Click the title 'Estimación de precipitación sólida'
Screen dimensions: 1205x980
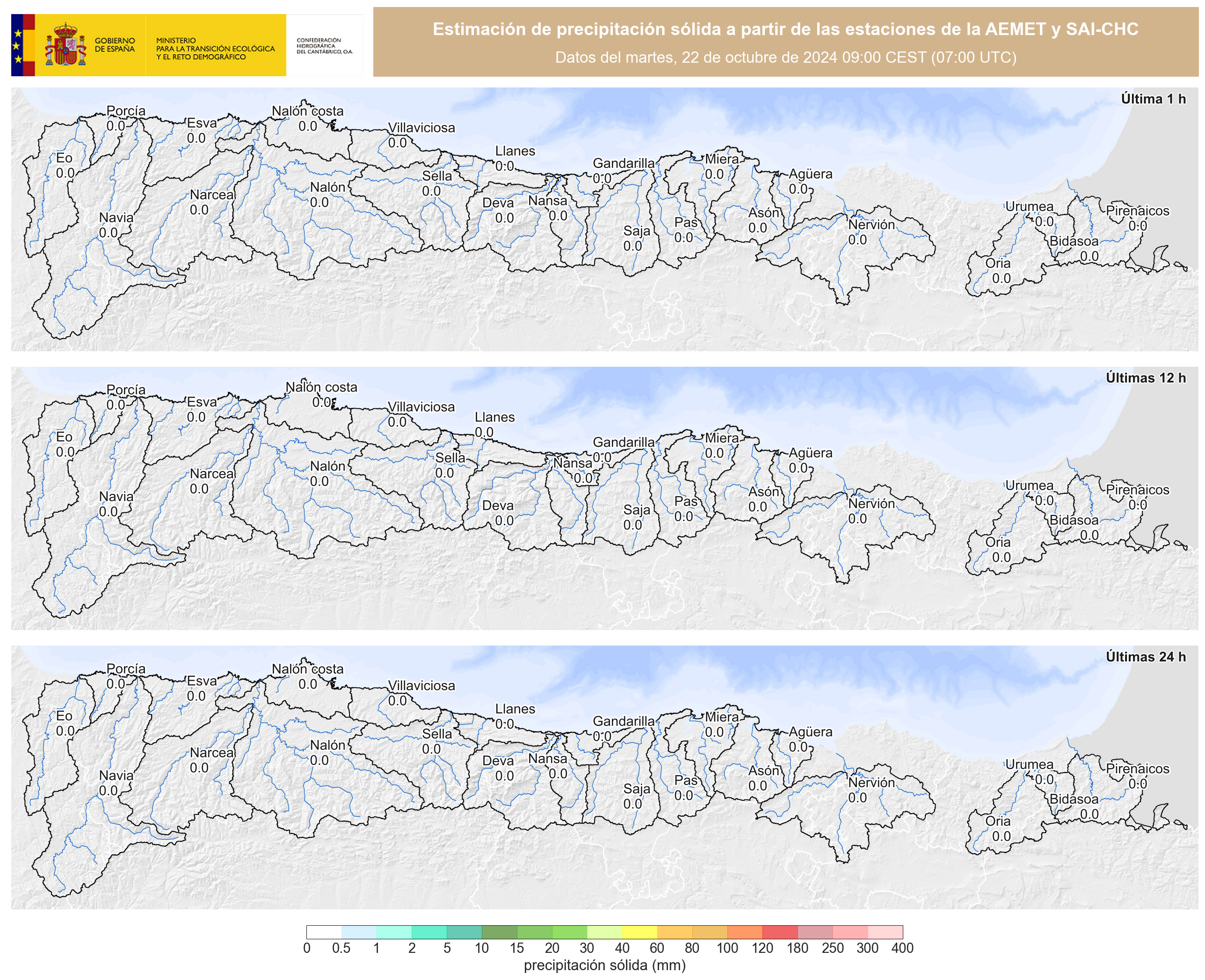785,29
